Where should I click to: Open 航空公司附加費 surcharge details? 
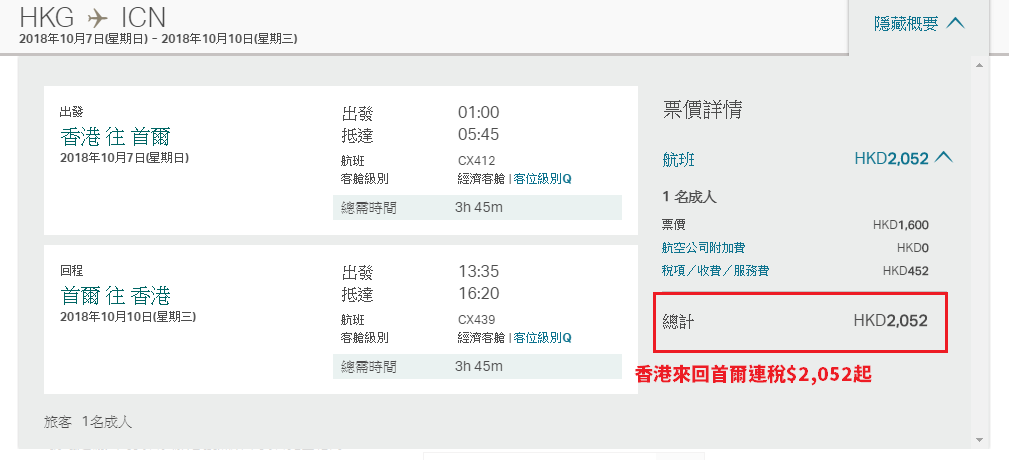click(x=703, y=248)
